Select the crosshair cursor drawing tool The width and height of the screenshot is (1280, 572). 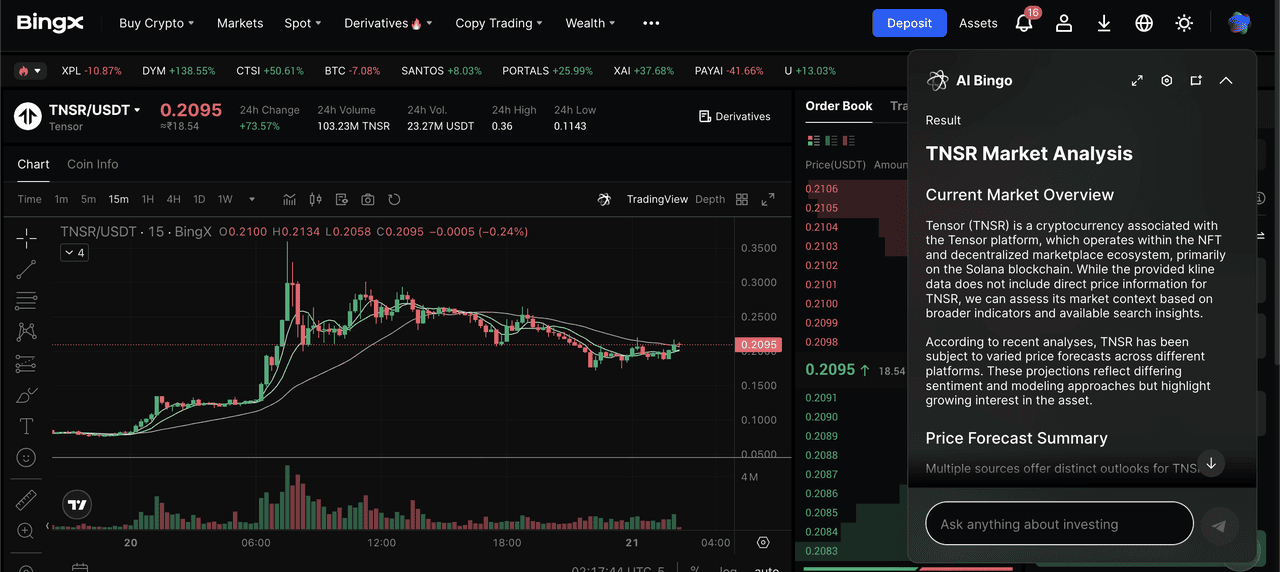tap(27, 237)
